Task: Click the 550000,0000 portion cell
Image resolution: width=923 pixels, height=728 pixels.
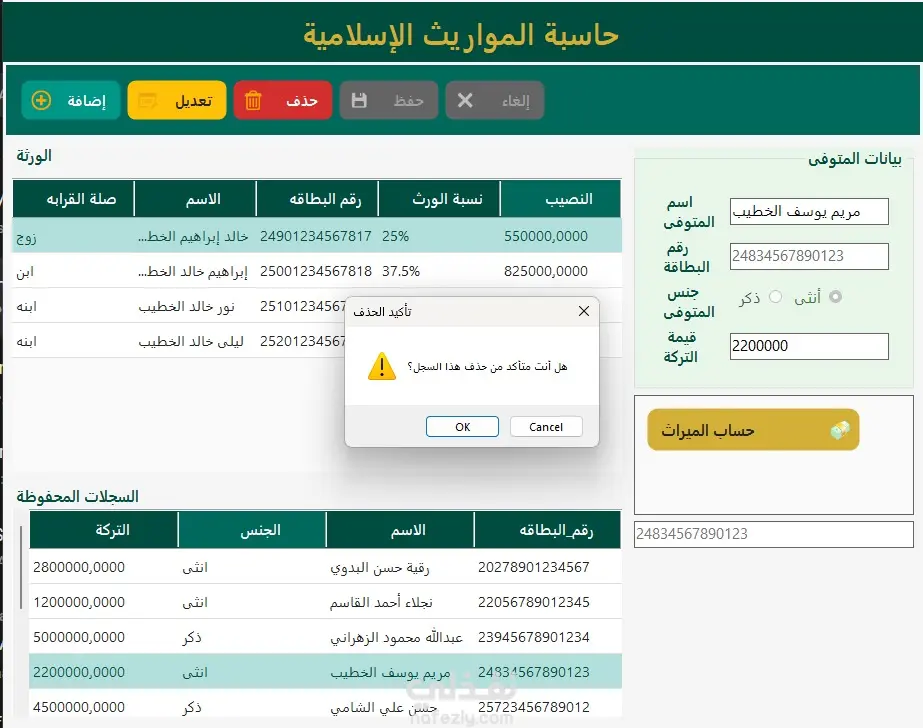Action: pyautogui.click(x=546, y=236)
